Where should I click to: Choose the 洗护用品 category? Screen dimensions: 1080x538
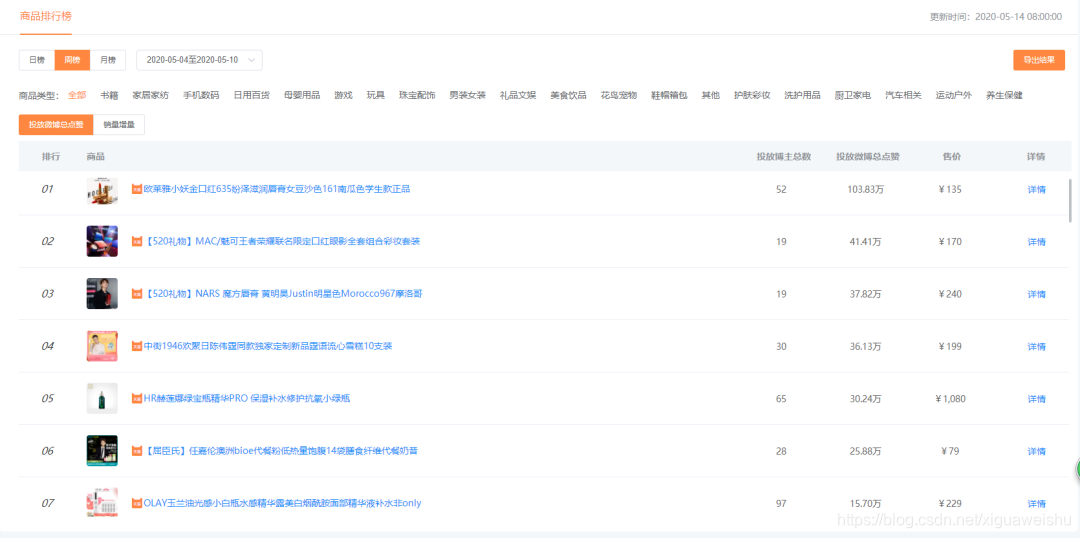point(802,95)
